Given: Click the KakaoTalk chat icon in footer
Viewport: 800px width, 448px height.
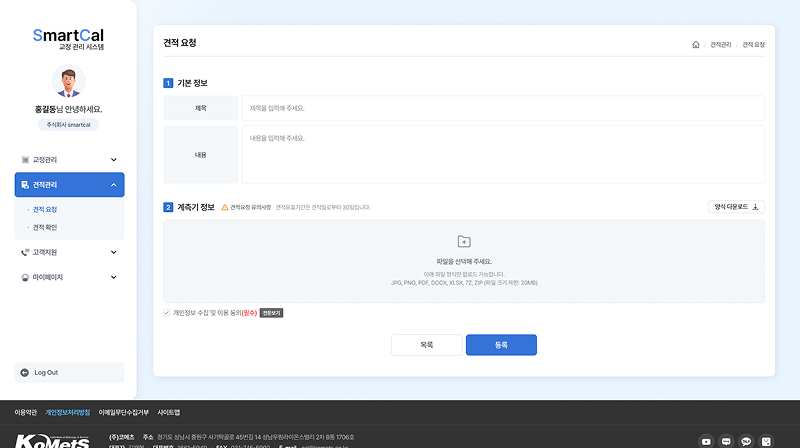Looking at the screenshot, I should (x=746, y=440).
